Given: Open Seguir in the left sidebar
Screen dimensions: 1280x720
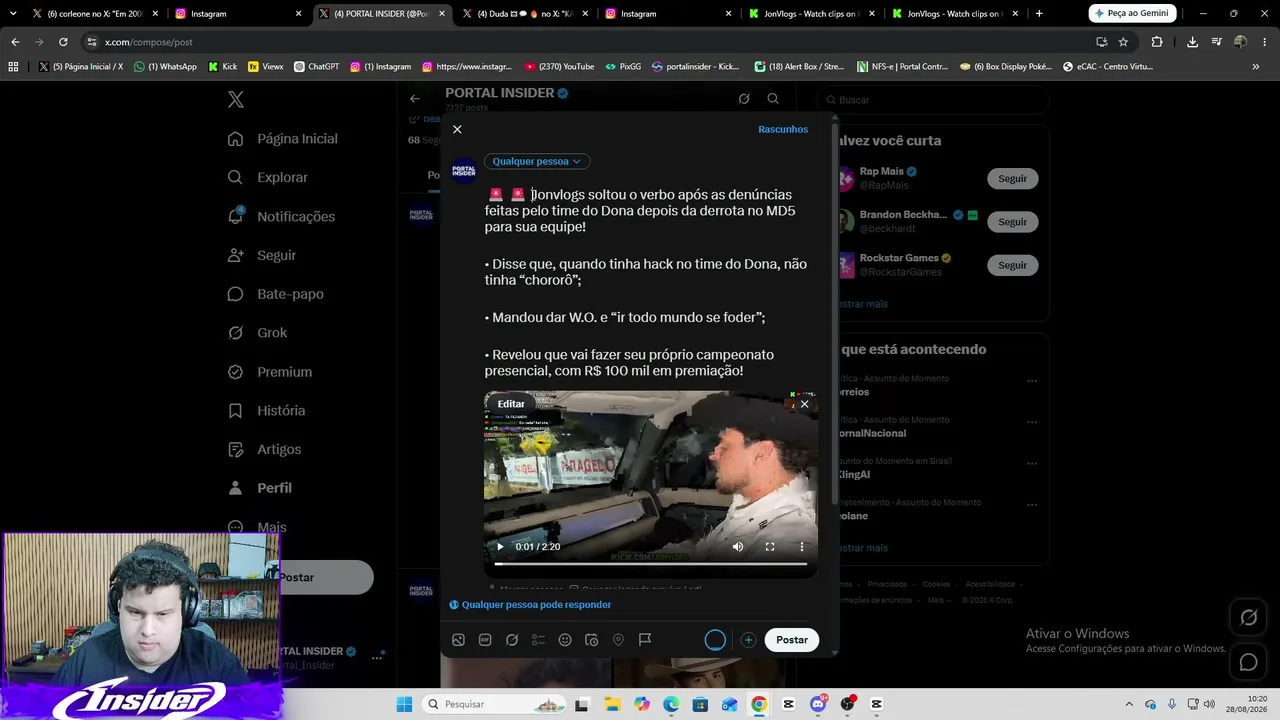Looking at the screenshot, I should (262, 255).
